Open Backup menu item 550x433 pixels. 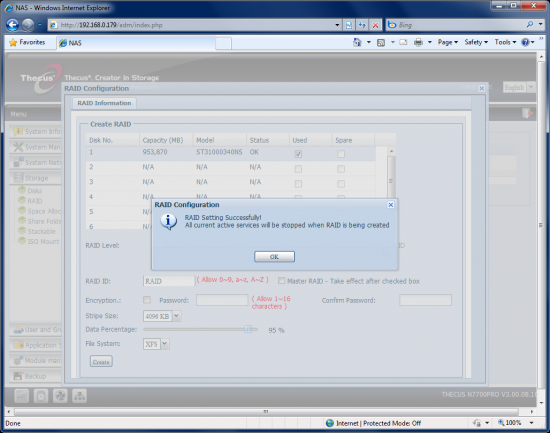coord(36,376)
